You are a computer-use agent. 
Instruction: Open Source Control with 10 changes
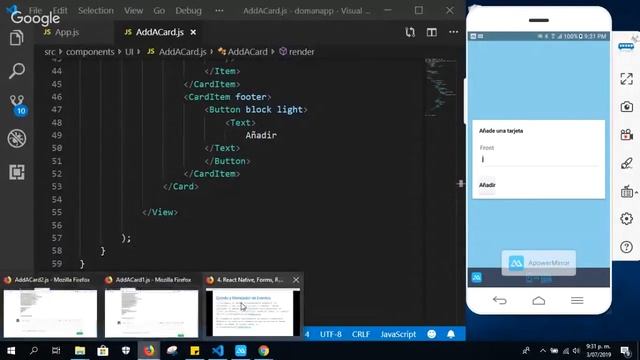pyautogui.click(x=17, y=104)
